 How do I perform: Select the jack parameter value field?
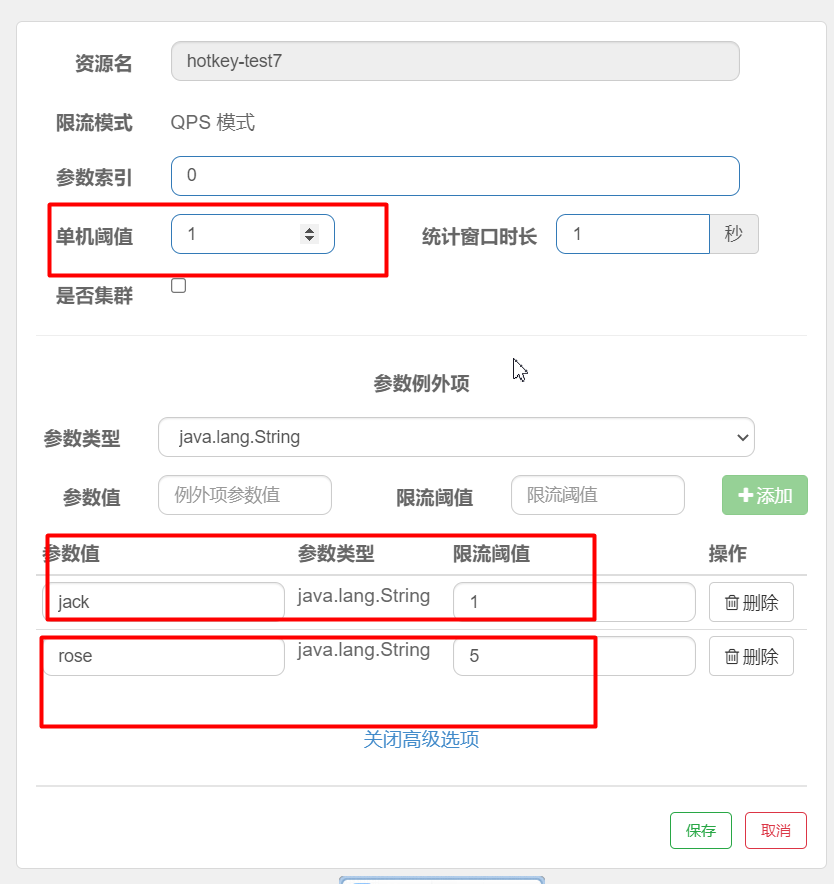click(164, 602)
